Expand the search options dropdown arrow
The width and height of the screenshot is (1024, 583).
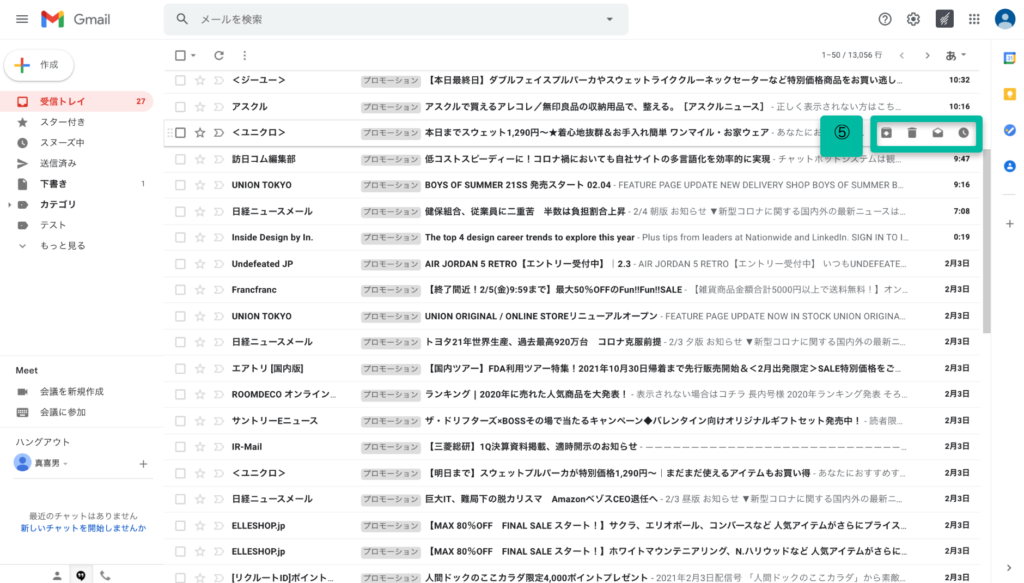[610, 19]
